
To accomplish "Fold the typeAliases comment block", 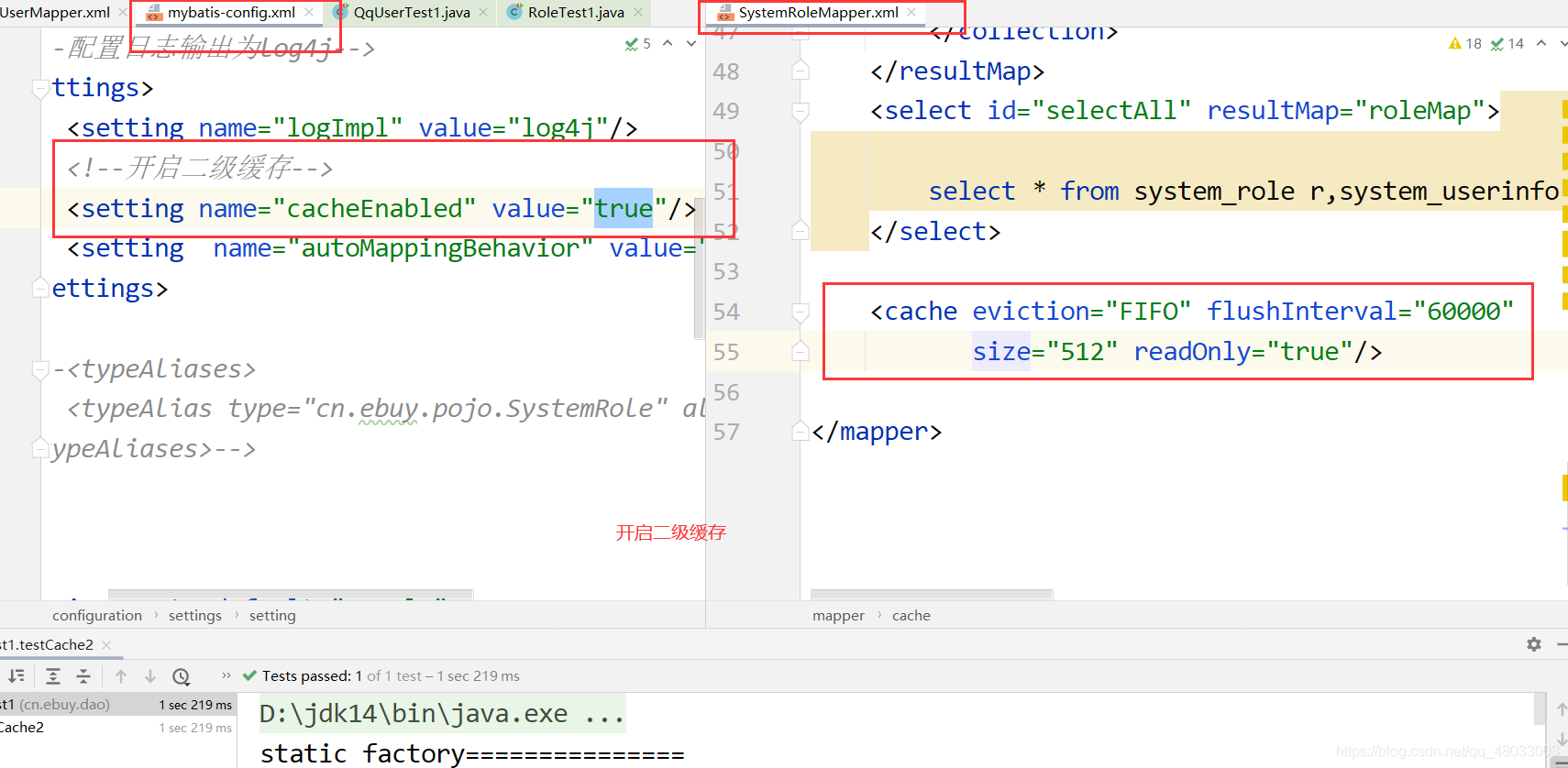I will coord(40,369).
